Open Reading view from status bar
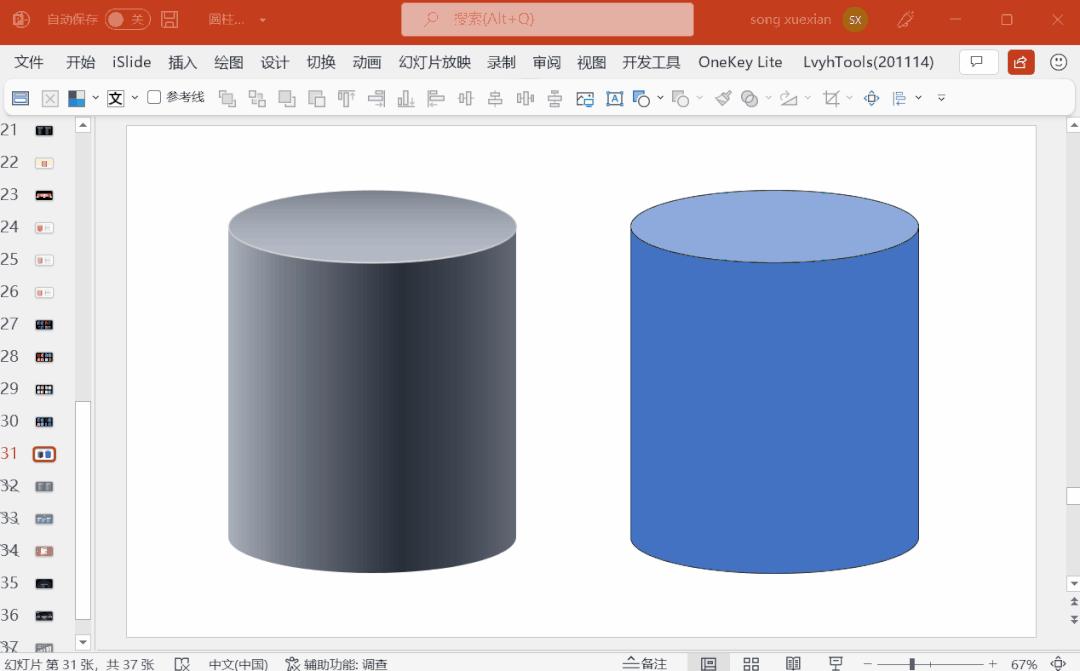Image resolution: width=1080 pixels, height=671 pixels. (x=793, y=664)
